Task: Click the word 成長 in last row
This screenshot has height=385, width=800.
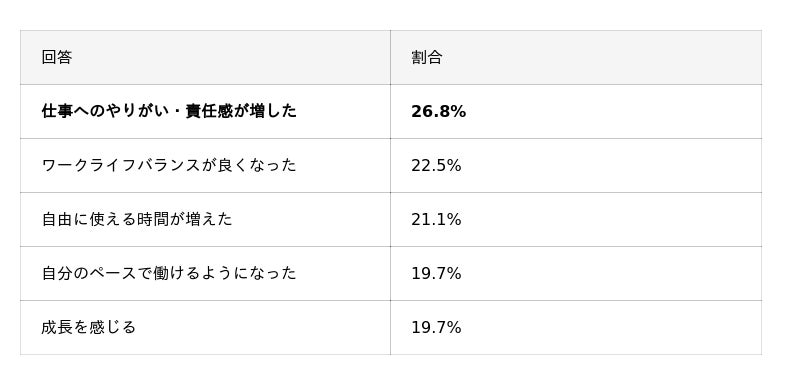Action: (57, 327)
